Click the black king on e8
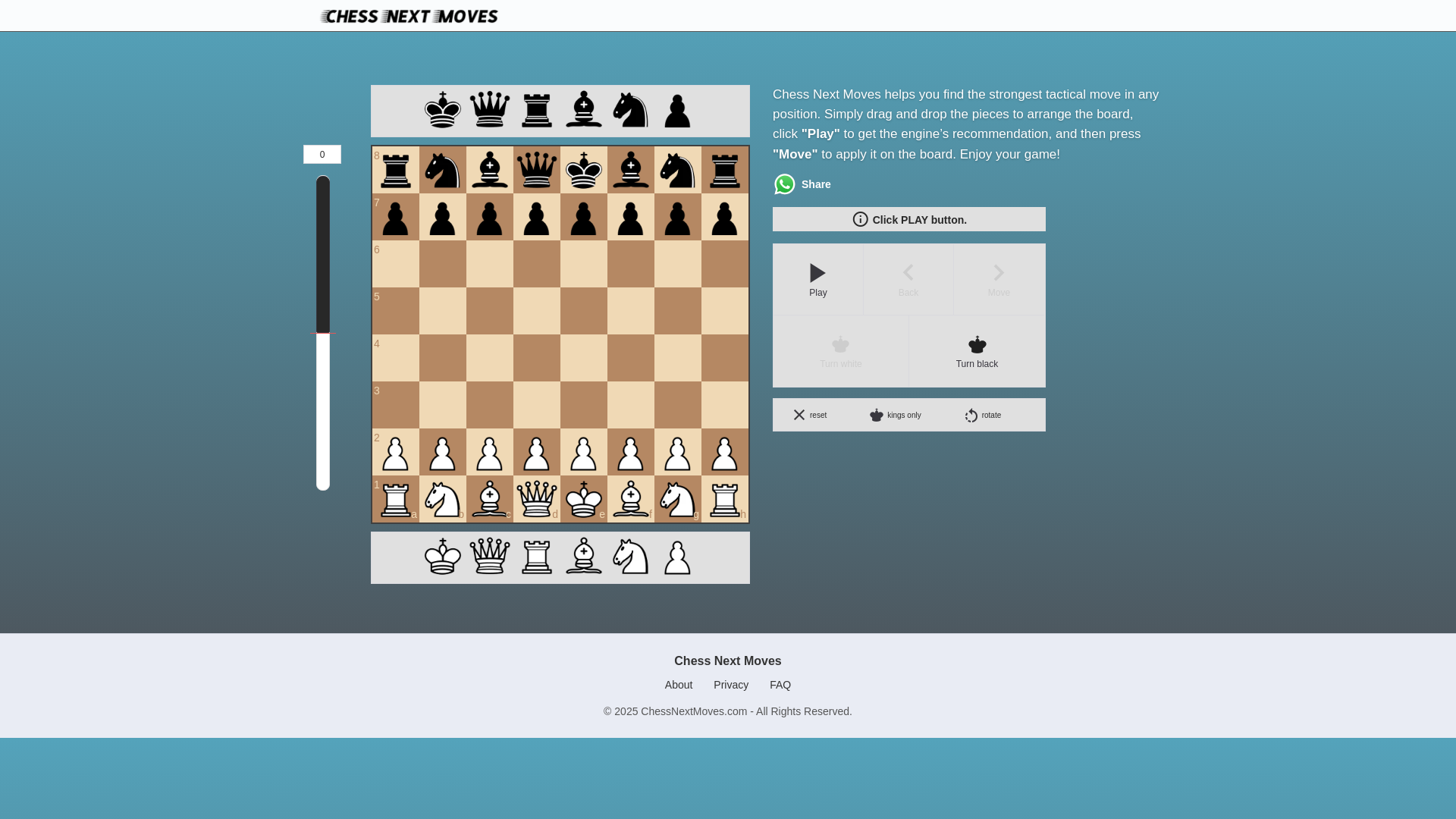 [584, 170]
